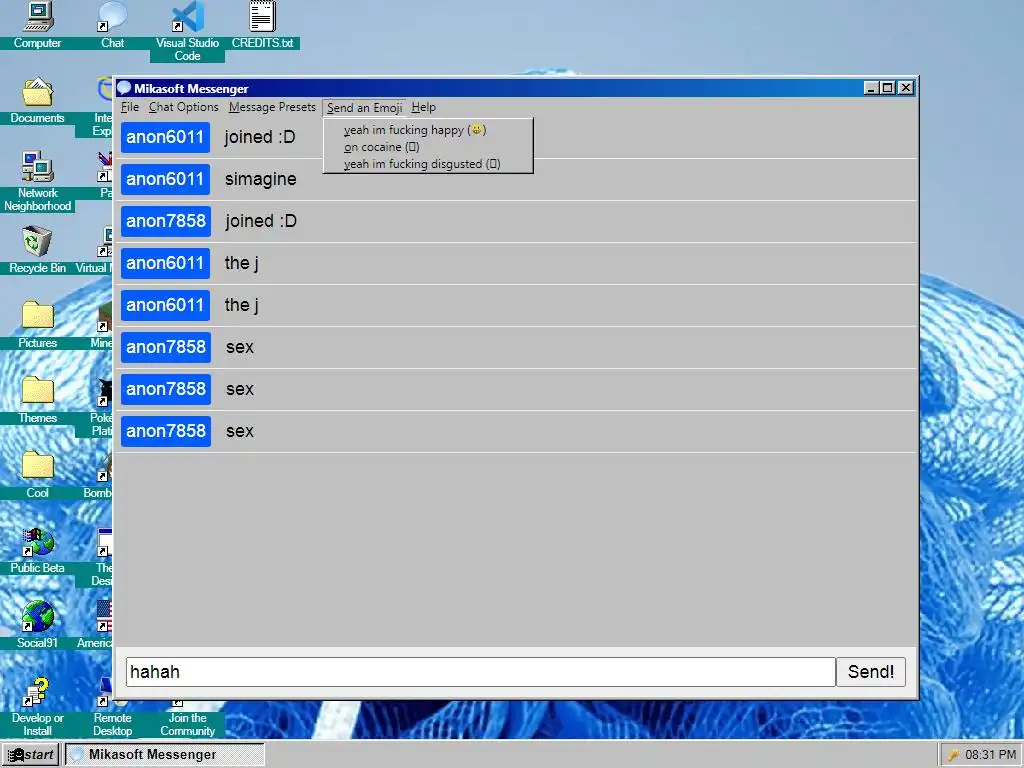Click the Mikasoft Messenger title bar icon
Viewport: 1024px width, 768px height.
(124, 88)
